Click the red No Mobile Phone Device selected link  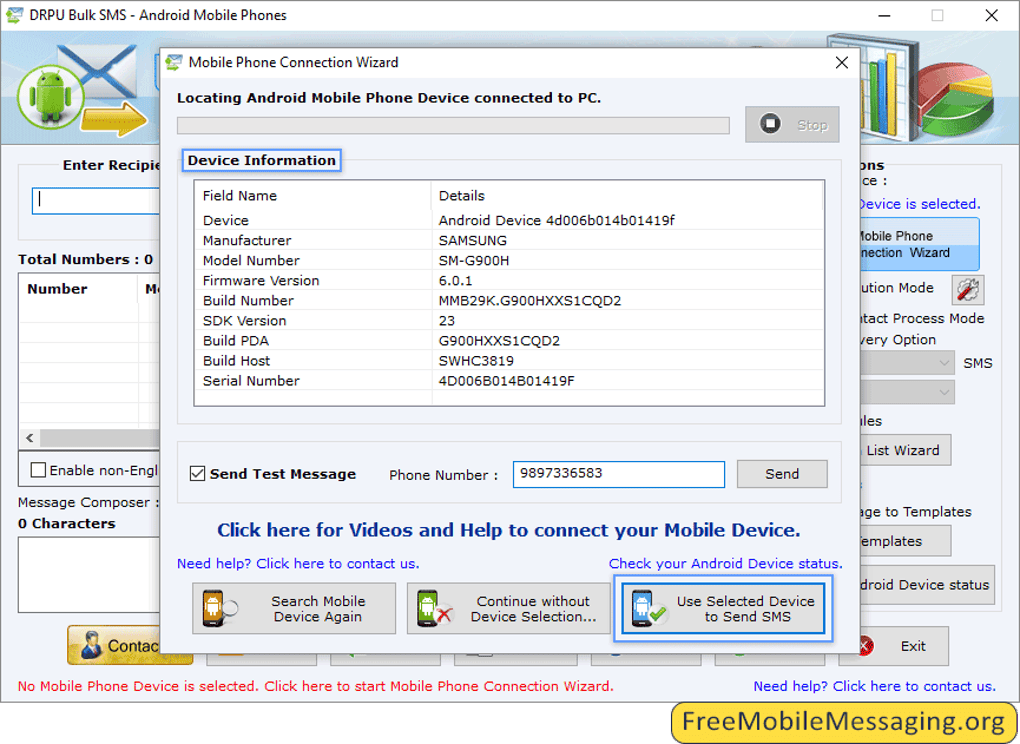[x=315, y=686]
